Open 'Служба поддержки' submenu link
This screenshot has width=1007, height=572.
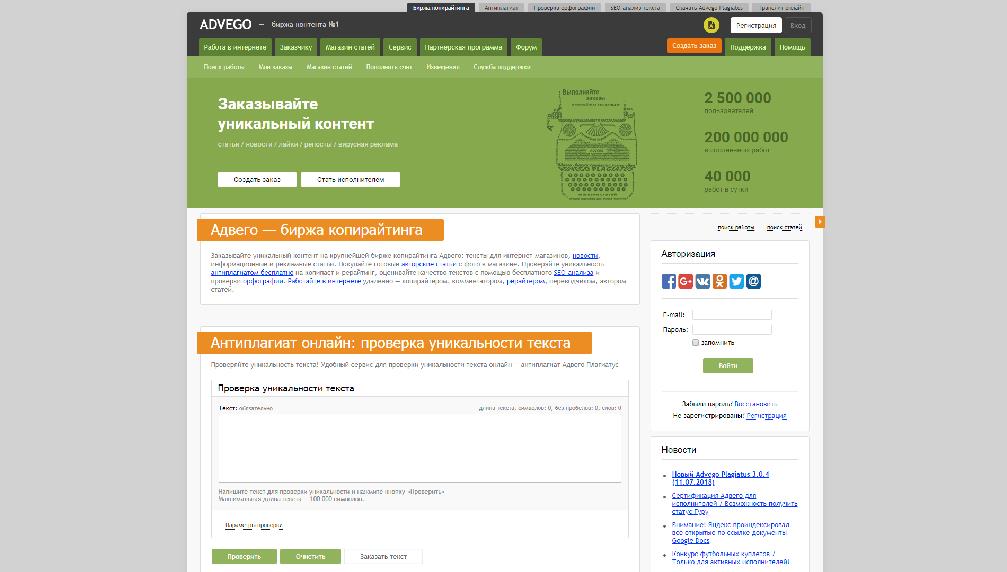pos(502,67)
